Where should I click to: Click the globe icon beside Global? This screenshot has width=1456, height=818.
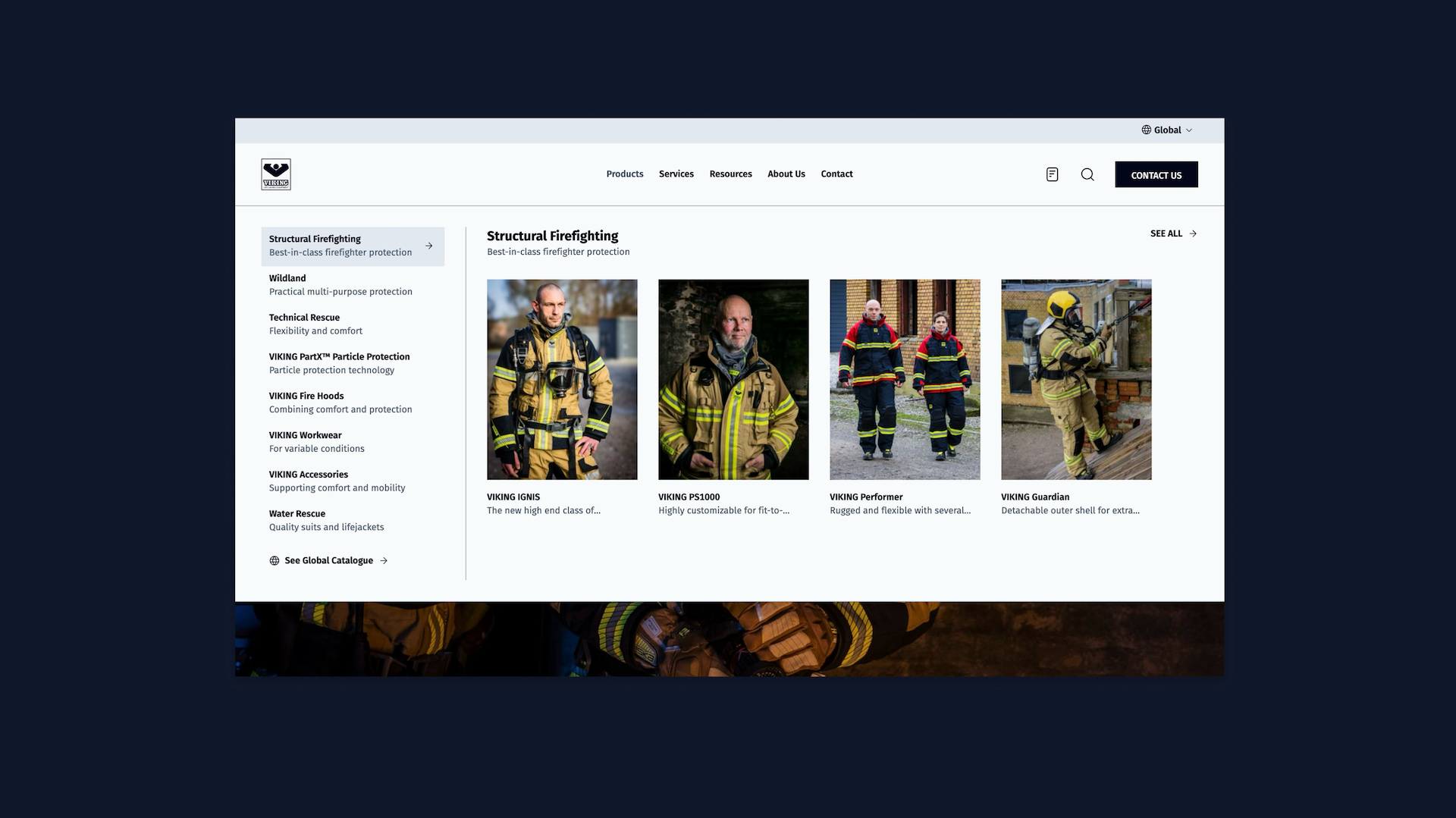[1147, 130]
